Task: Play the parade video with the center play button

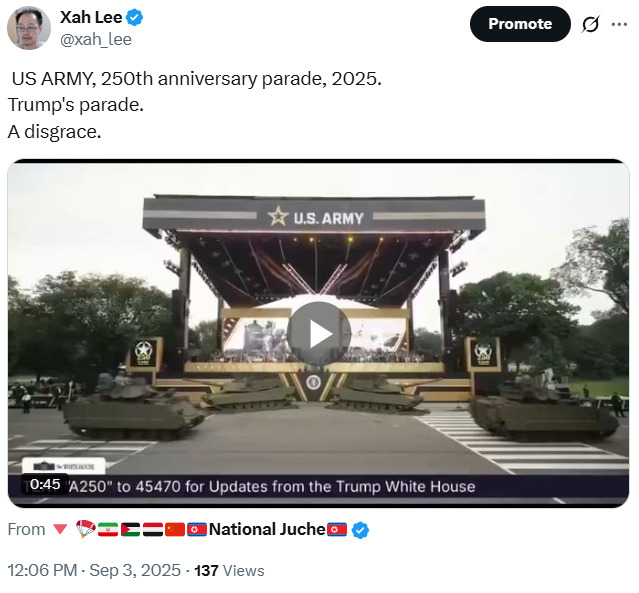Action: (319, 333)
